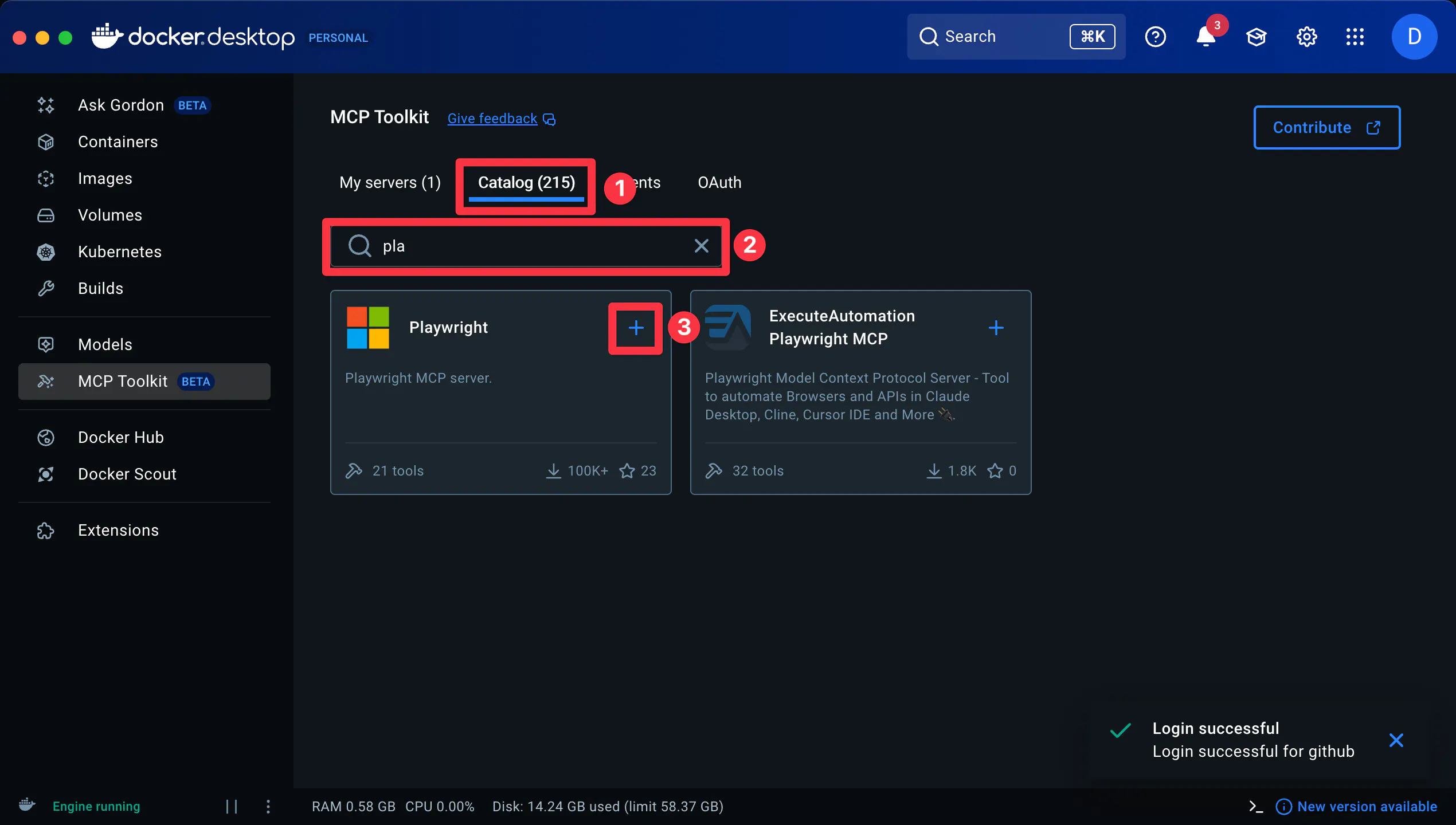Pause the Docker engine

232,807
